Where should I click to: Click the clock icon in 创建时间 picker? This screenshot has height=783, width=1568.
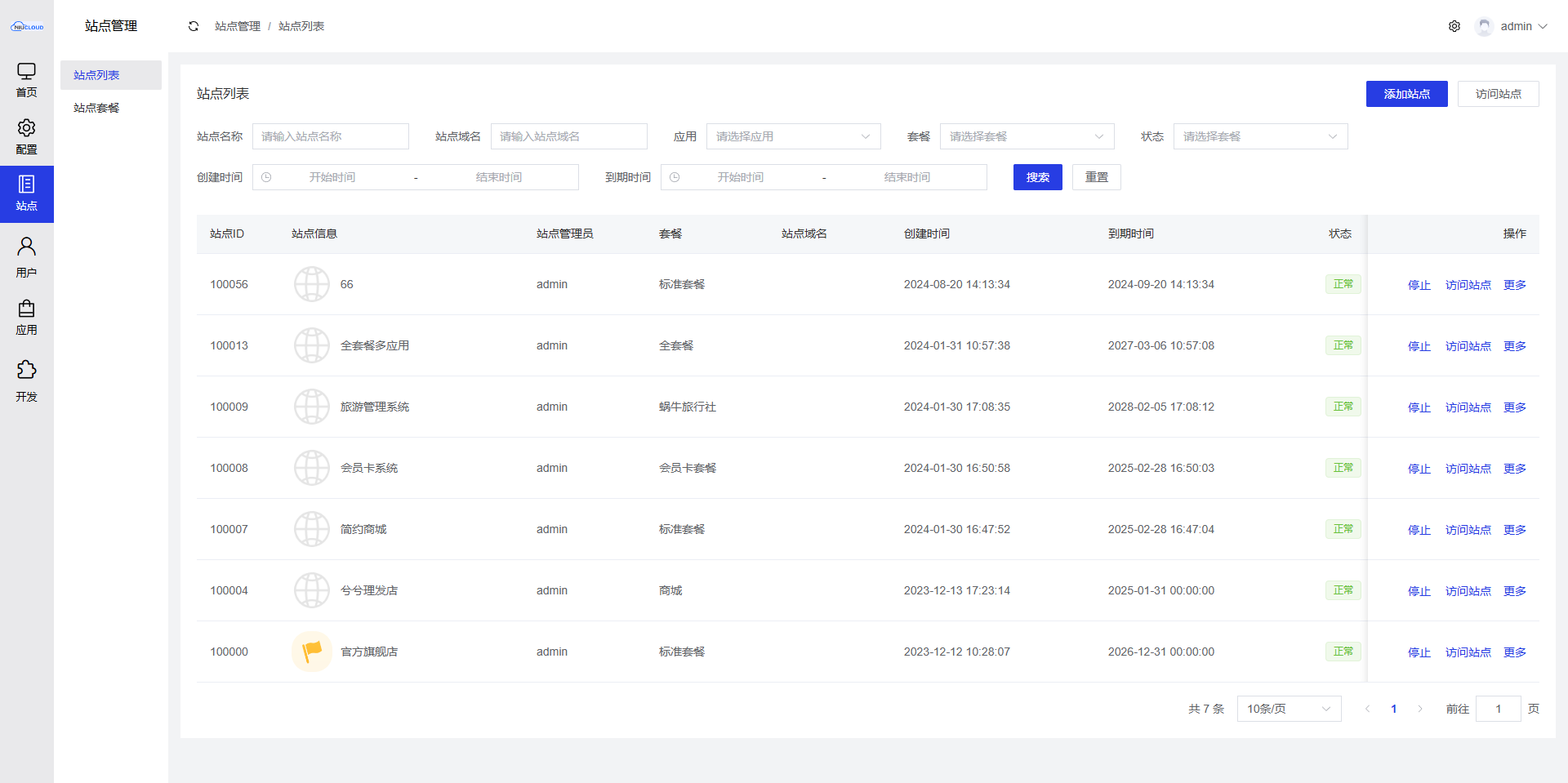[266, 177]
